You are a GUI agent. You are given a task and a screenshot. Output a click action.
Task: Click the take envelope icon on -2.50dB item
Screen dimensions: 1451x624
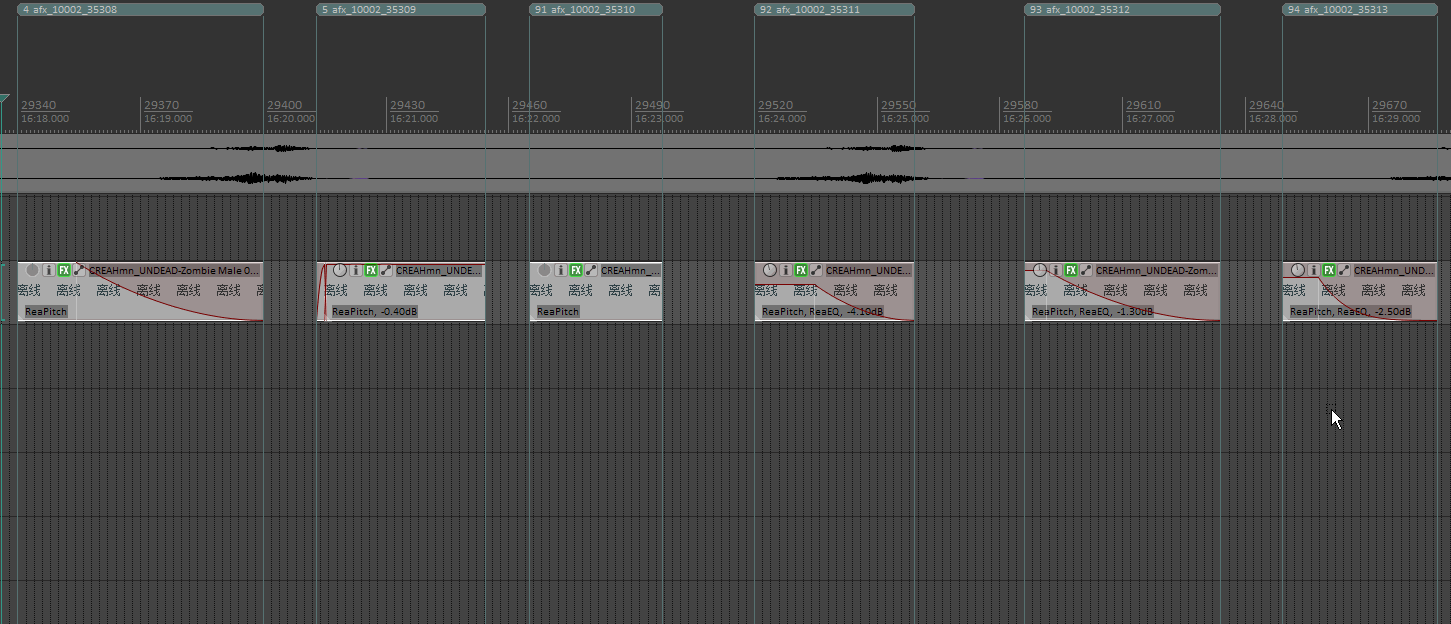click(1344, 270)
